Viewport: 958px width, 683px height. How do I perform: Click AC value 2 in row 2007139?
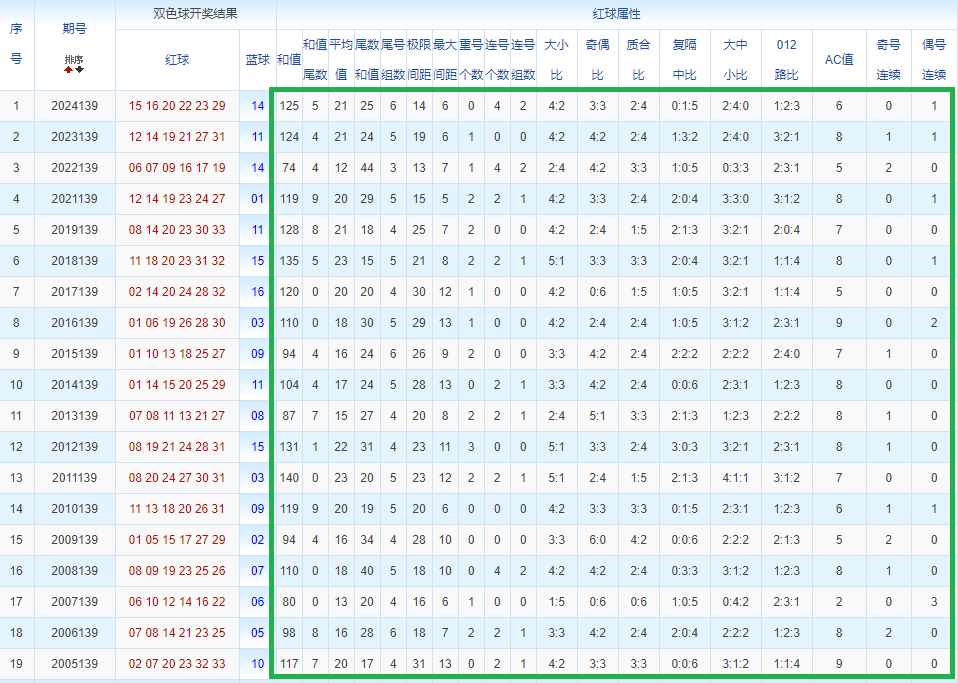pyautogui.click(x=839, y=602)
